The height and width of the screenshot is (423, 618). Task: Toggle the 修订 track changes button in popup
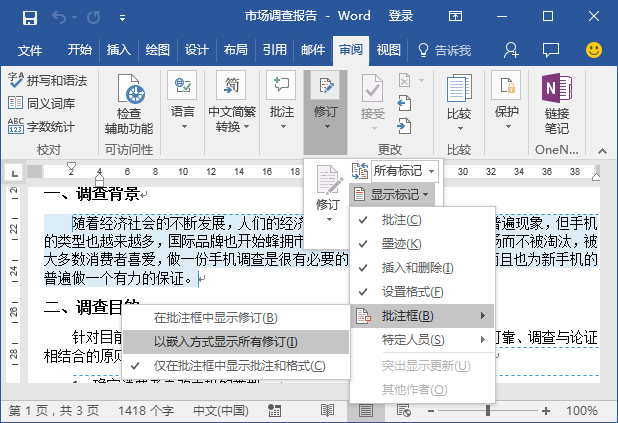(x=327, y=194)
